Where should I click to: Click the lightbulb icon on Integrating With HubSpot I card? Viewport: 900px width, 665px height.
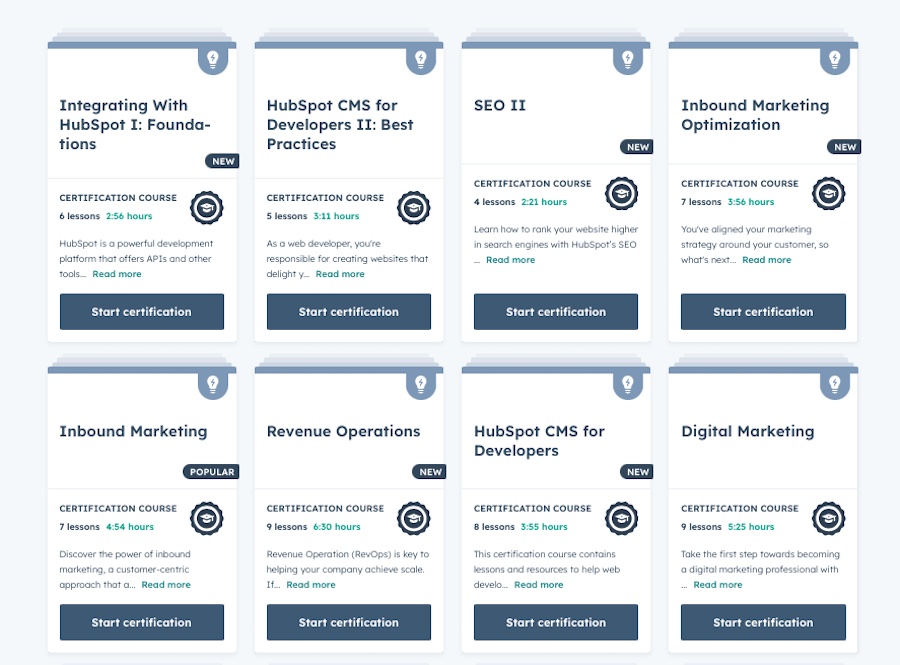point(213,60)
